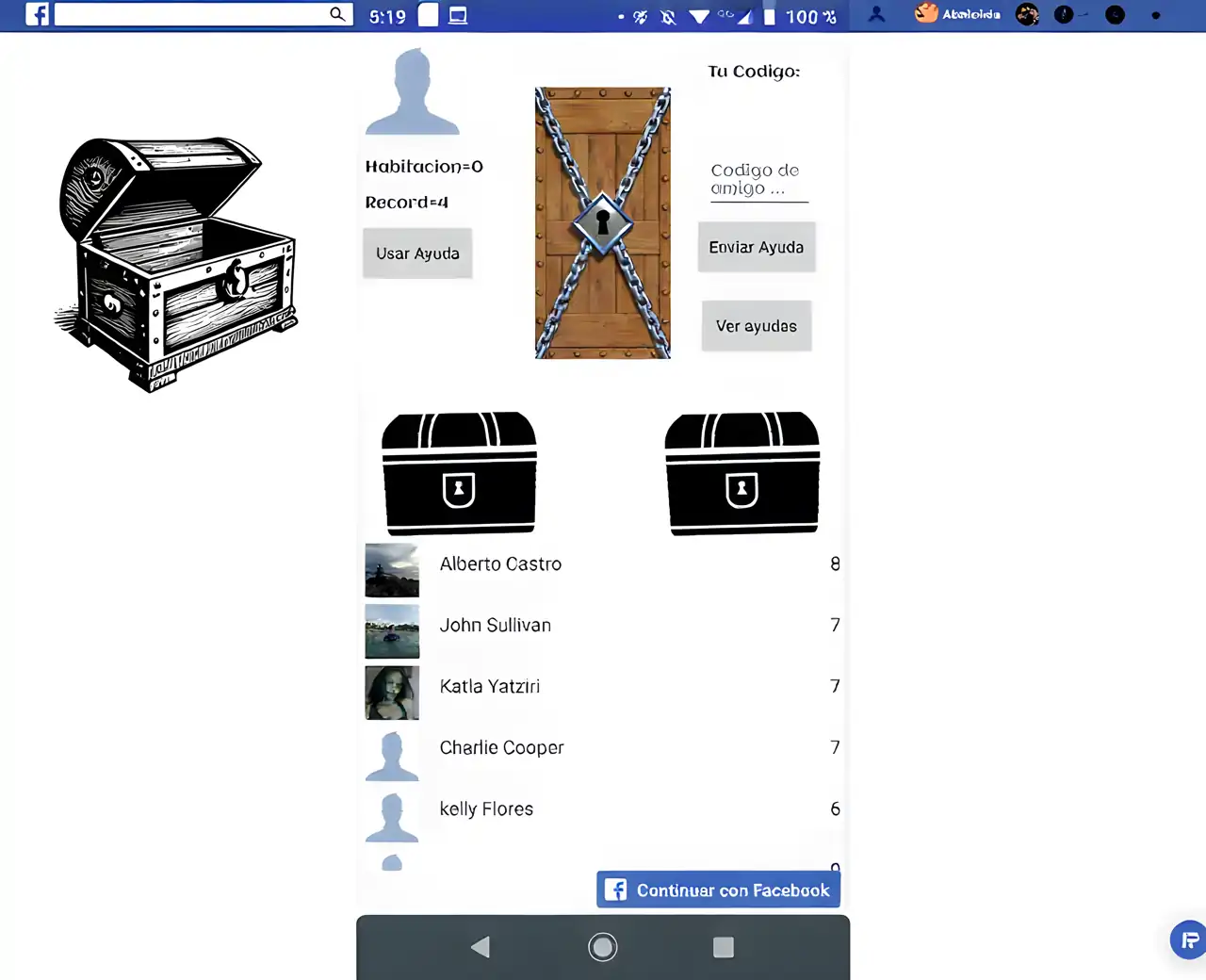The width and height of the screenshot is (1206, 980).
Task: Click the blue floating icon at bottom right
Action: click(x=1189, y=939)
